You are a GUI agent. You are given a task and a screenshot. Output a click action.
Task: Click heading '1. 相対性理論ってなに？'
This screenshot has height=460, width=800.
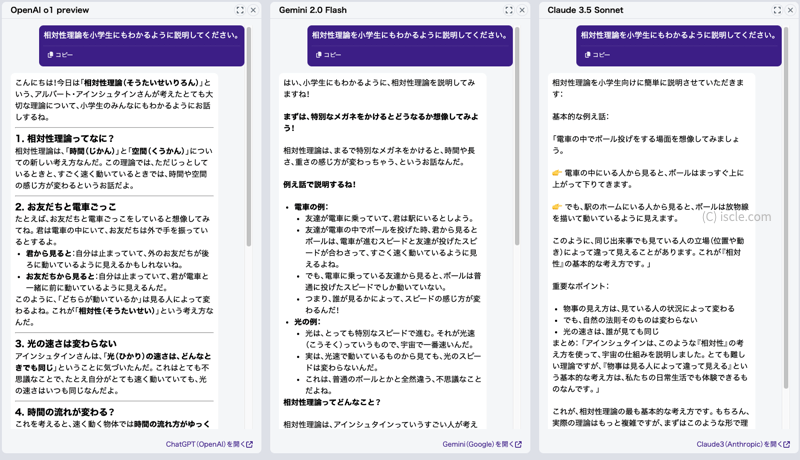(65, 138)
